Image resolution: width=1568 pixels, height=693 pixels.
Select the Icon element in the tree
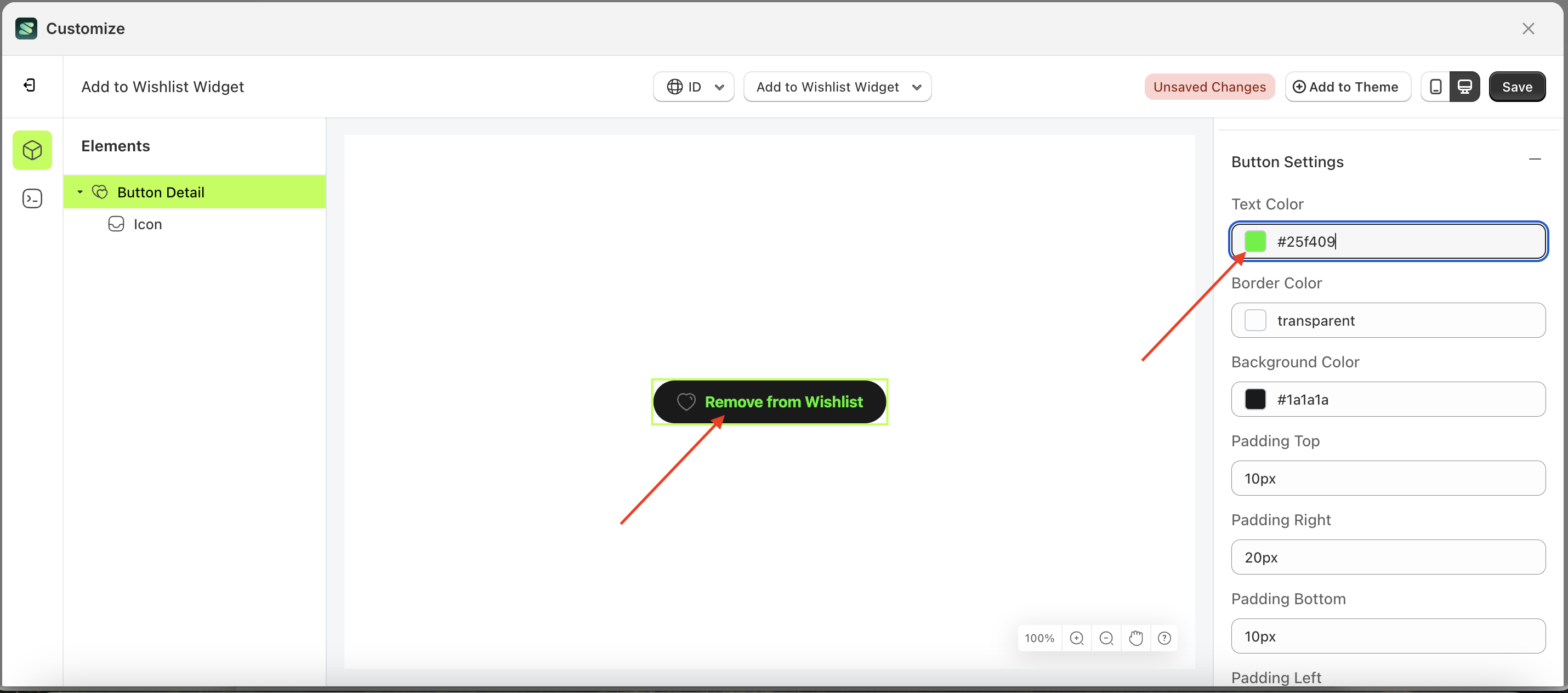[147, 224]
